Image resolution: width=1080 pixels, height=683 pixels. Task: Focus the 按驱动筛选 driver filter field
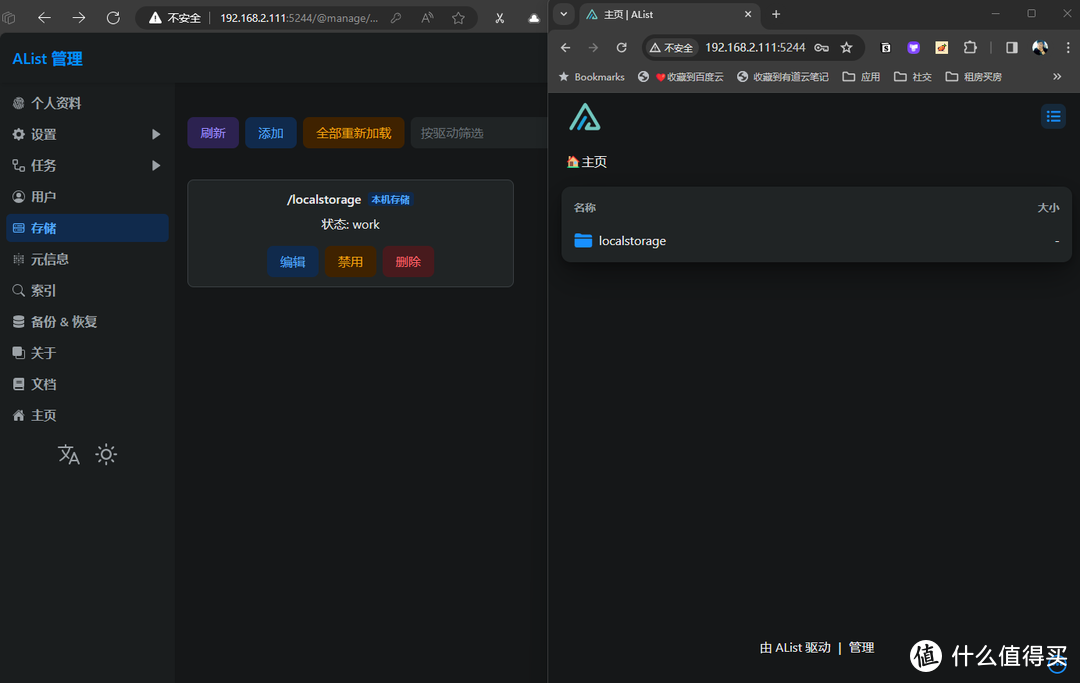479,133
